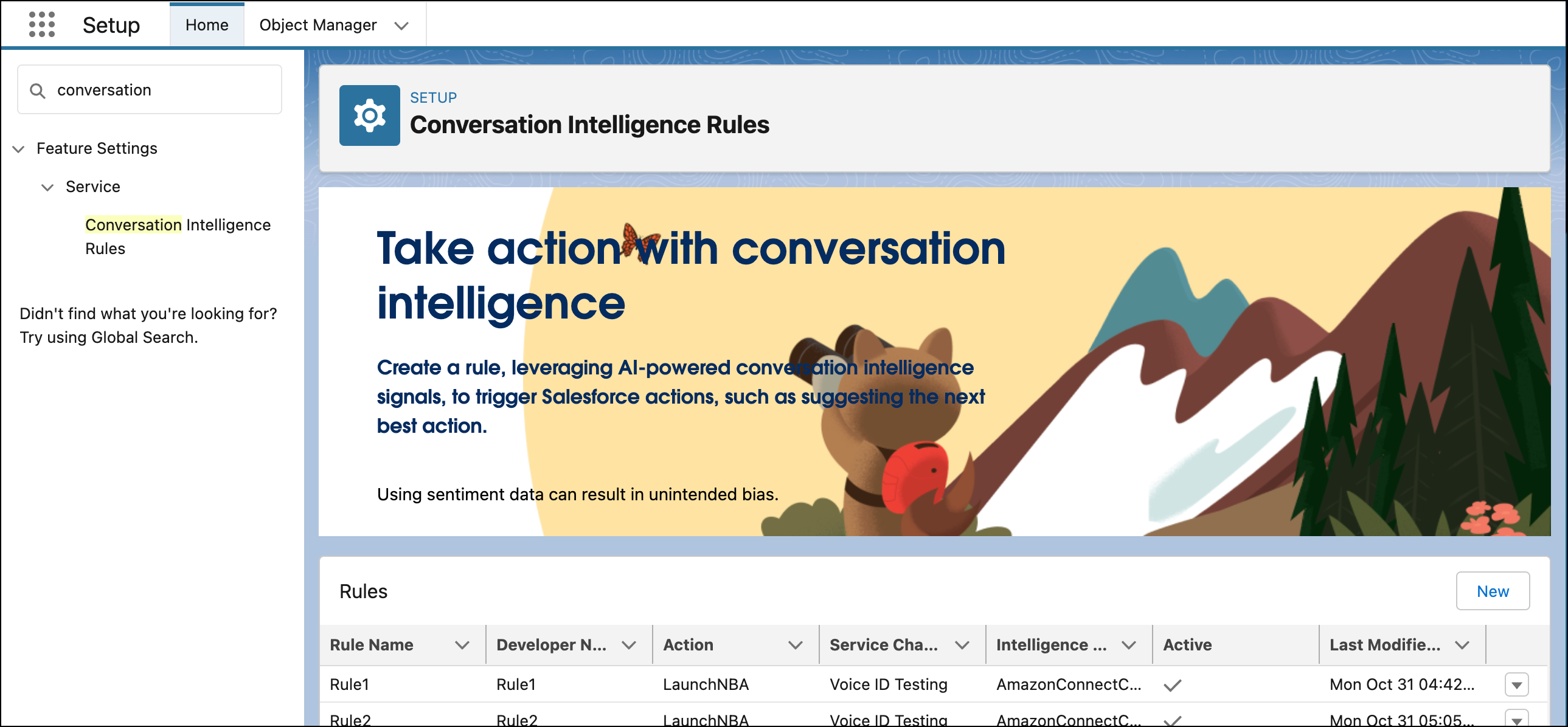Open Conversation Intelligence Rules in sidebar
Screen dimensions: 1568x727
click(x=178, y=236)
